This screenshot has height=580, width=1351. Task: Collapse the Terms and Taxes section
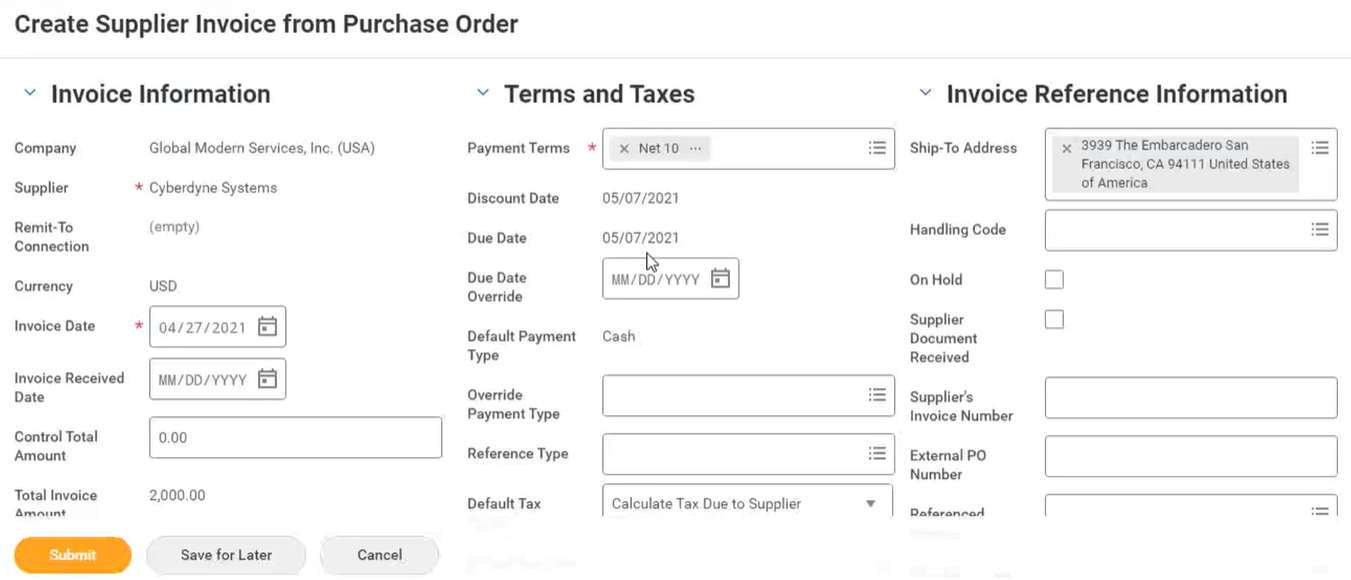[483, 93]
